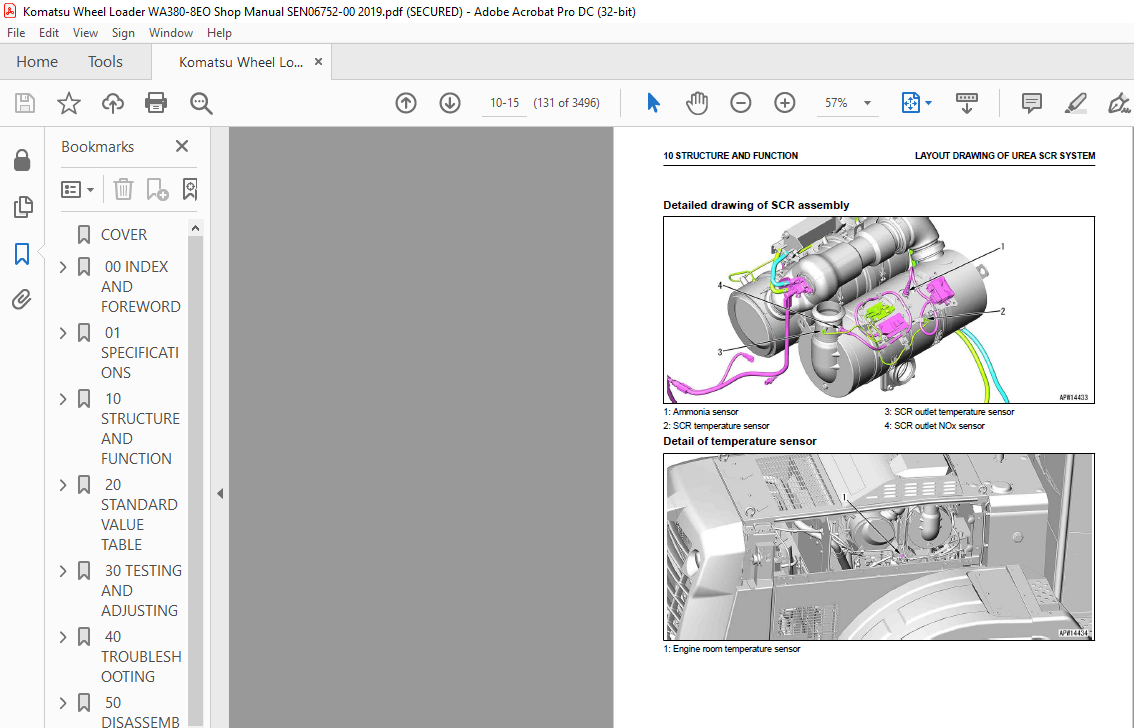Print the document

156,103
